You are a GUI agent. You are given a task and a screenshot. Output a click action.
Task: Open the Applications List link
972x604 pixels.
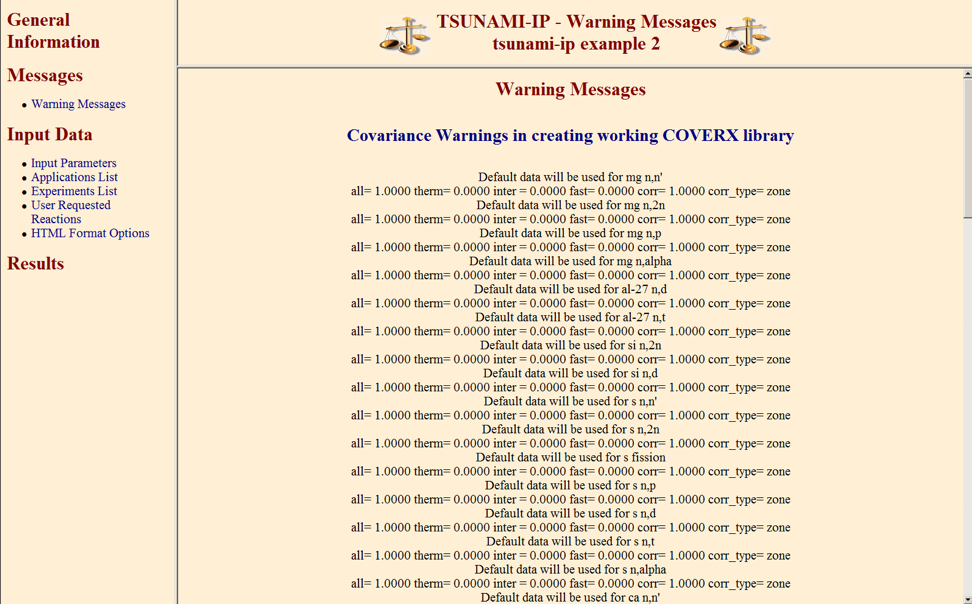(x=74, y=177)
